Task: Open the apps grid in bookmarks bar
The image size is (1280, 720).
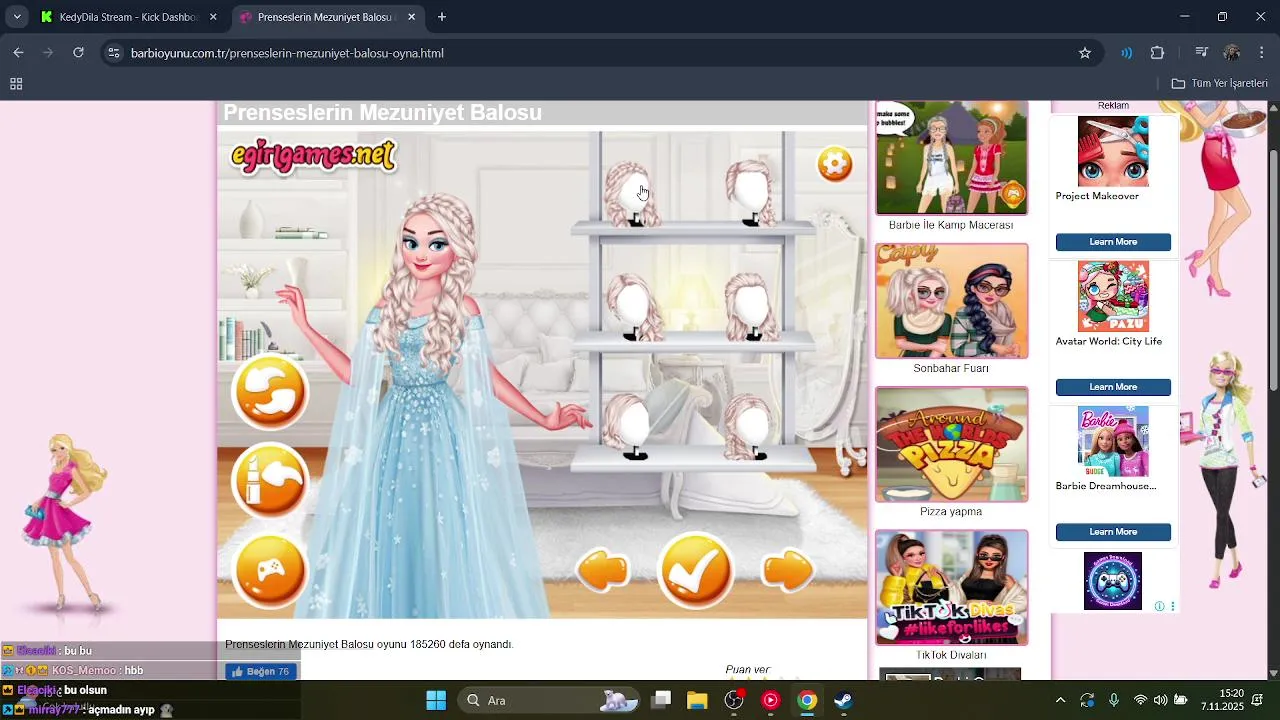Action: click(16, 84)
